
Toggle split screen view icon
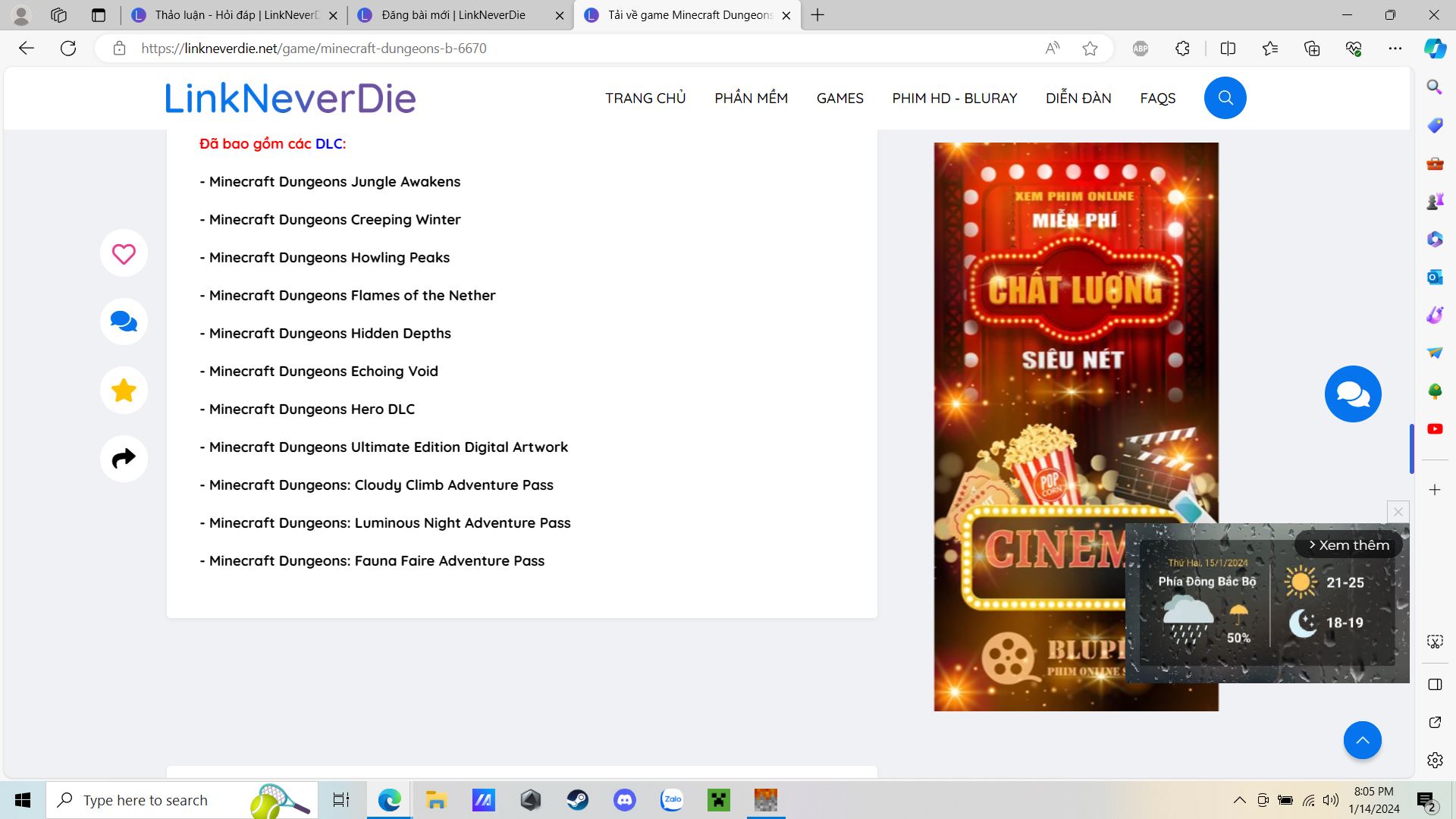1228,49
